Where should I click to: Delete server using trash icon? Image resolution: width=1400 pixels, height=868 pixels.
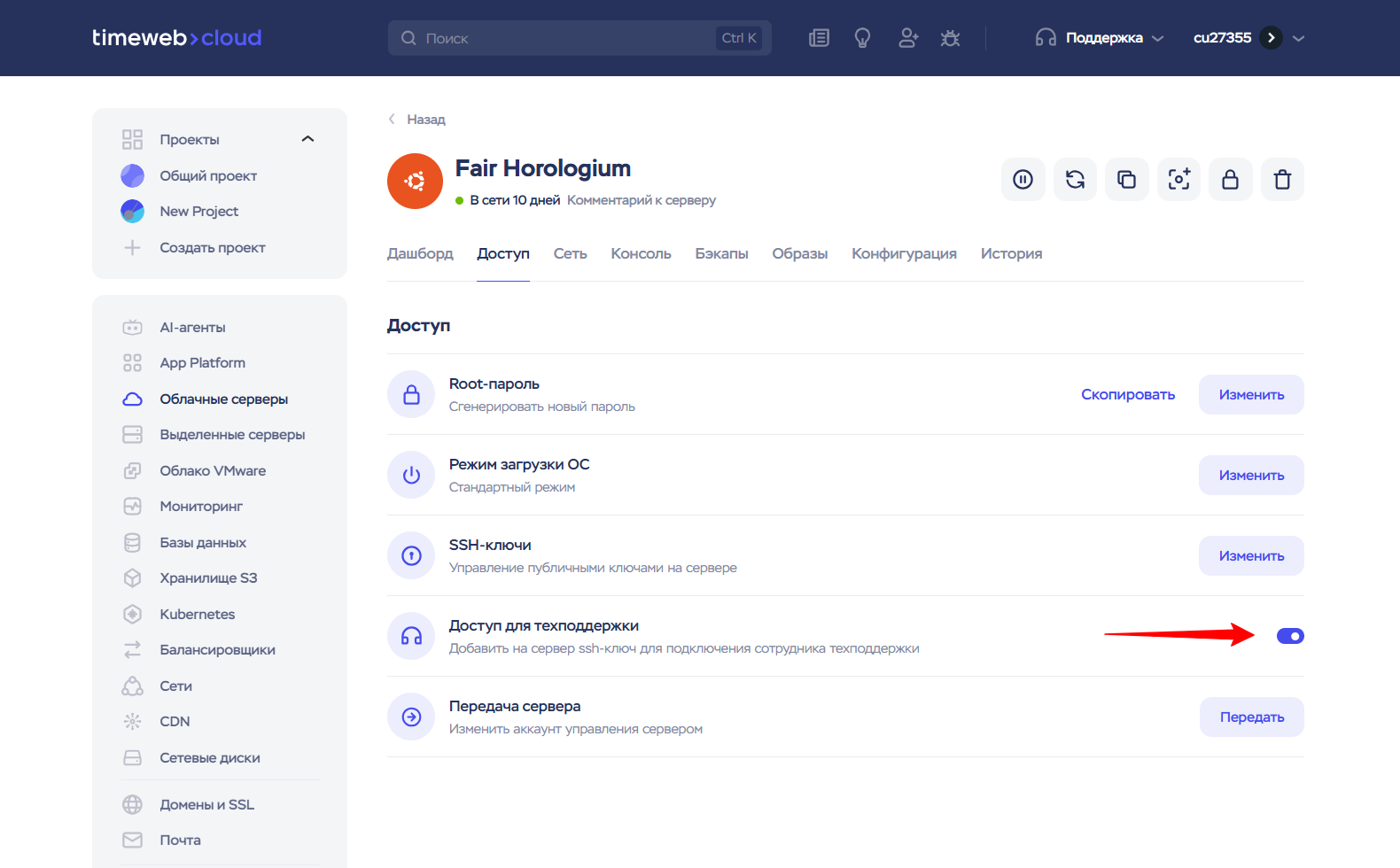pos(1282,180)
